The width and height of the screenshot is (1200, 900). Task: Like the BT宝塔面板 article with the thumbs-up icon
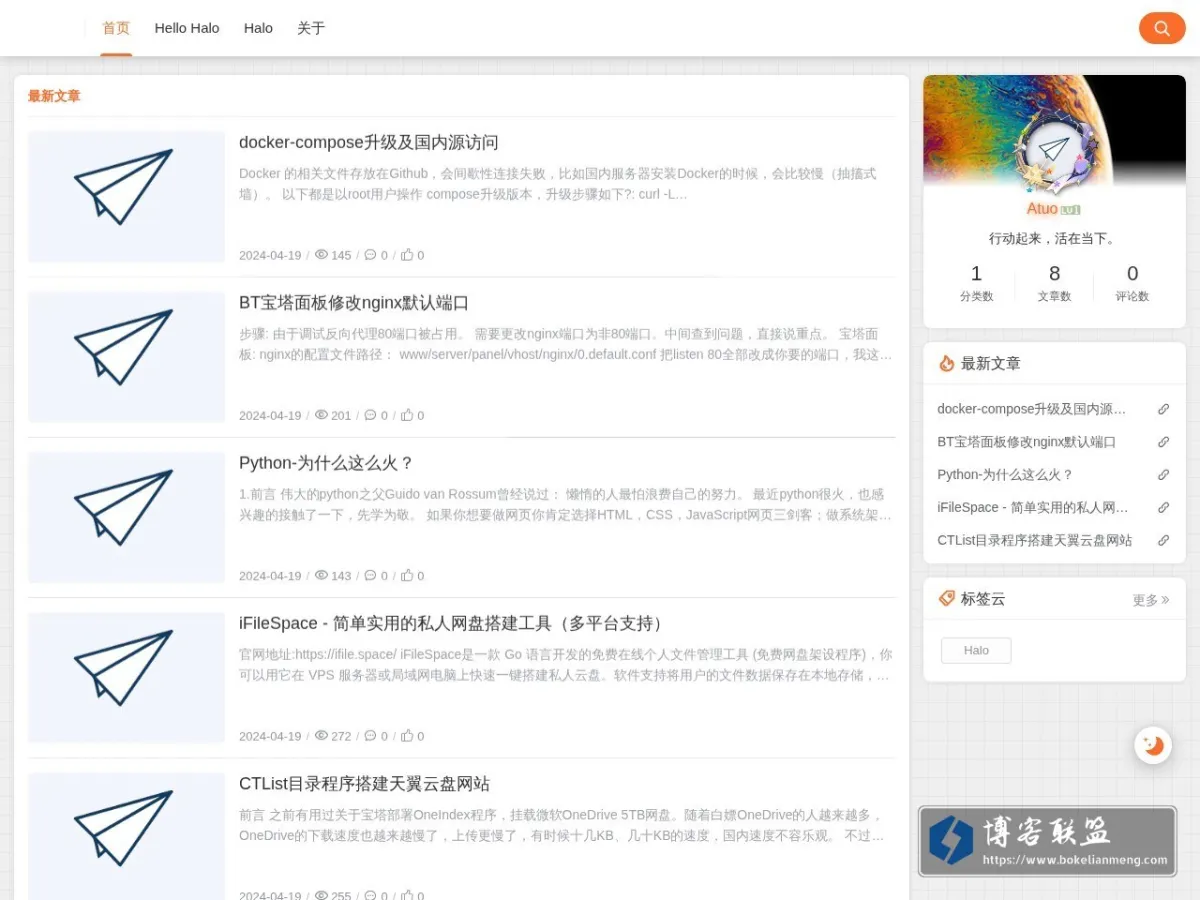pyautogui.click(x=407, y=415)
